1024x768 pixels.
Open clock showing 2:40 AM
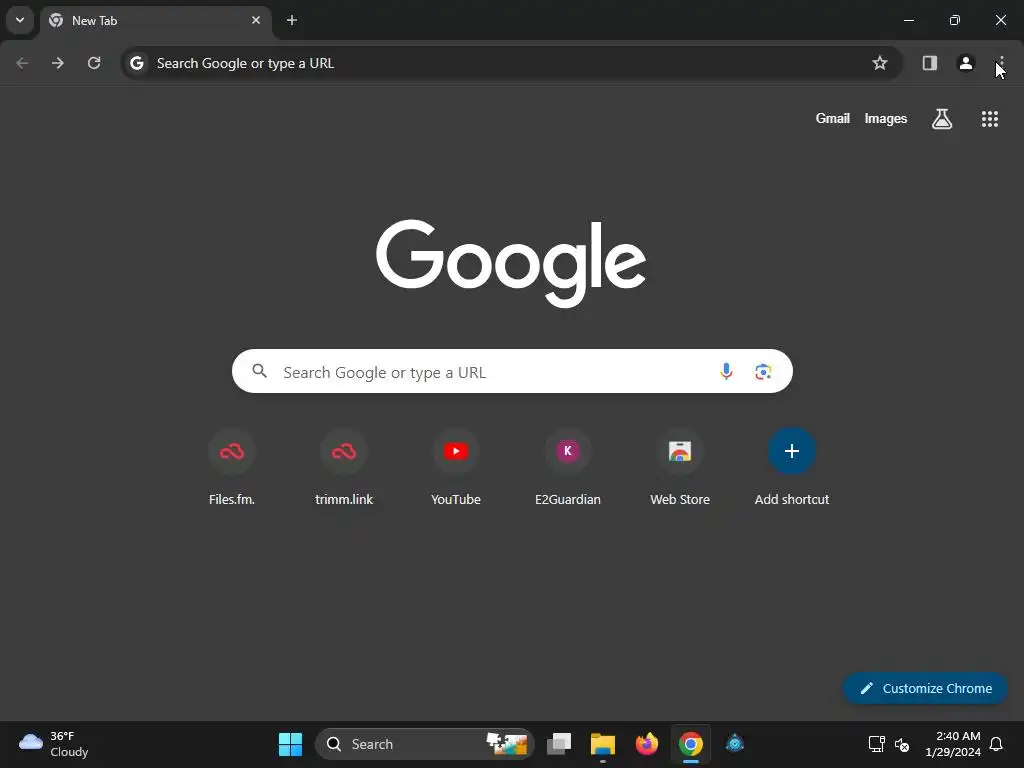[953, 744]
